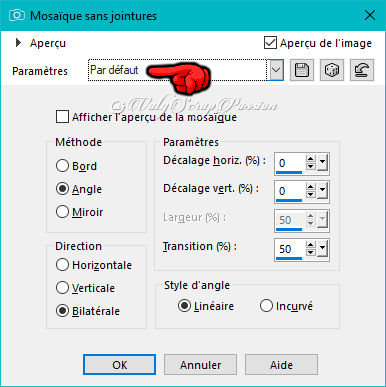Save the current preset with the floppy disk icon
Image resolution: width=386 pixels, height=387 pixels.
click(302, 70)
